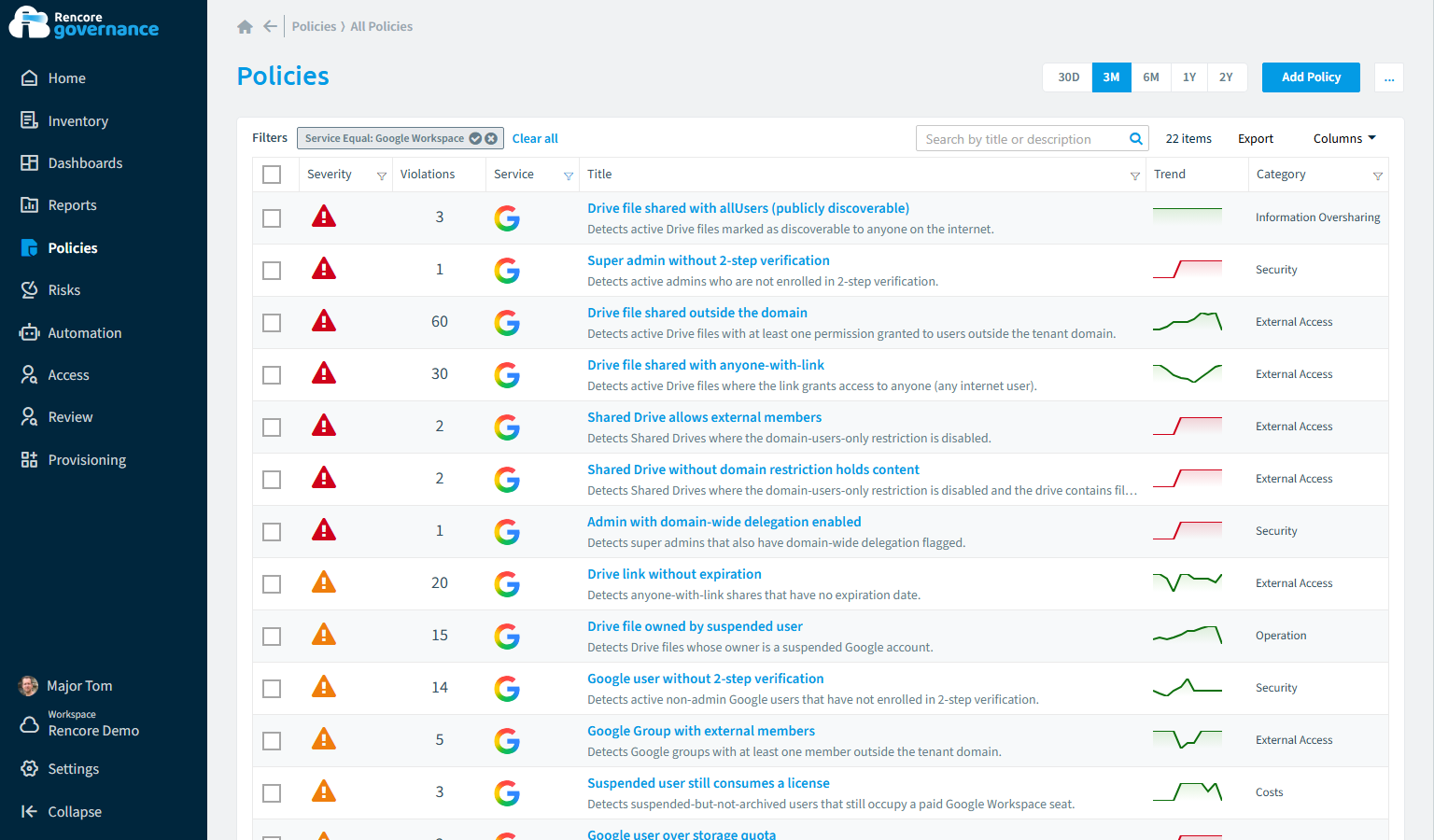View trend chart for Google user without 2-step verification
The image size is (1434, 840).
point(1188,688)
